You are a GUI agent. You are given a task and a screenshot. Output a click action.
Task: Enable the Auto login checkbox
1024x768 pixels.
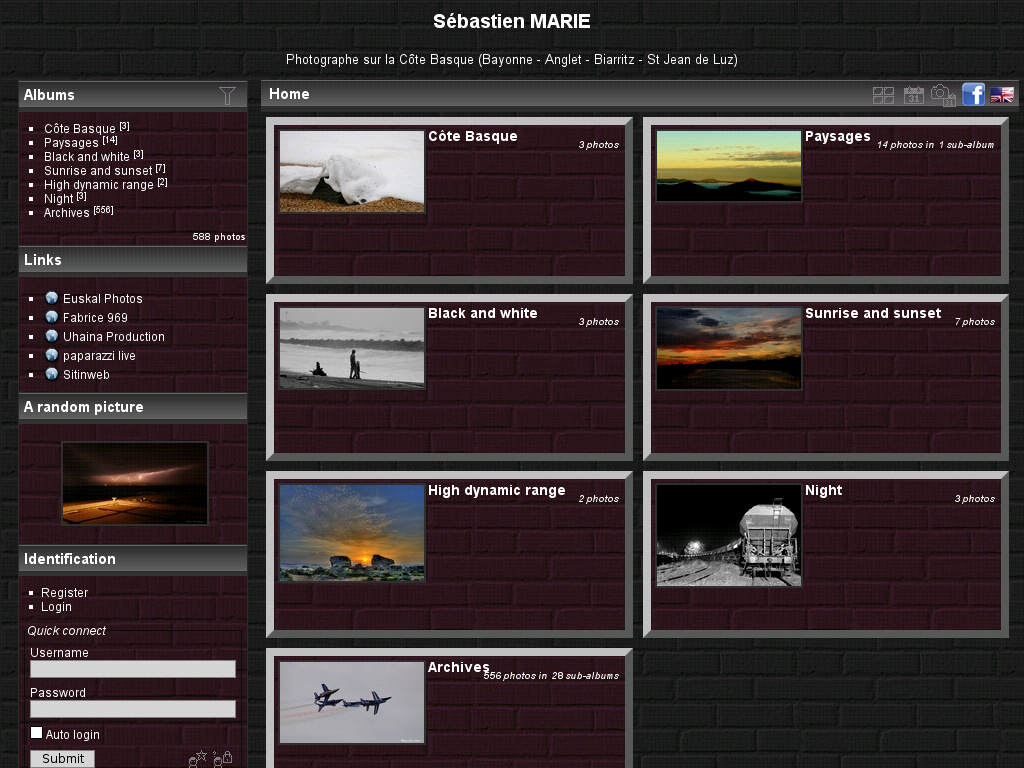coord(36,733)
